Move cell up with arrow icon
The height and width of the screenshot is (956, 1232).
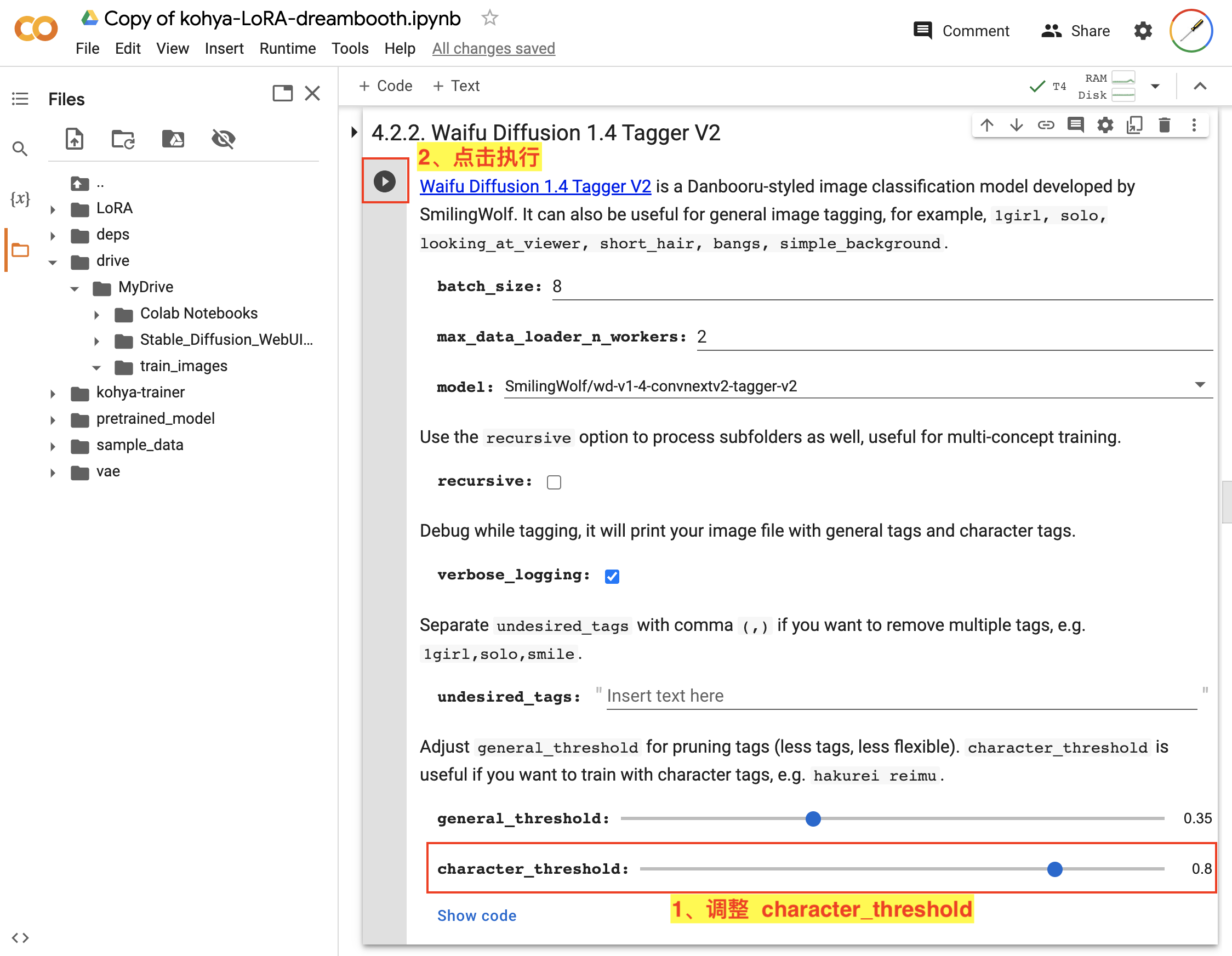coord(986,125)
